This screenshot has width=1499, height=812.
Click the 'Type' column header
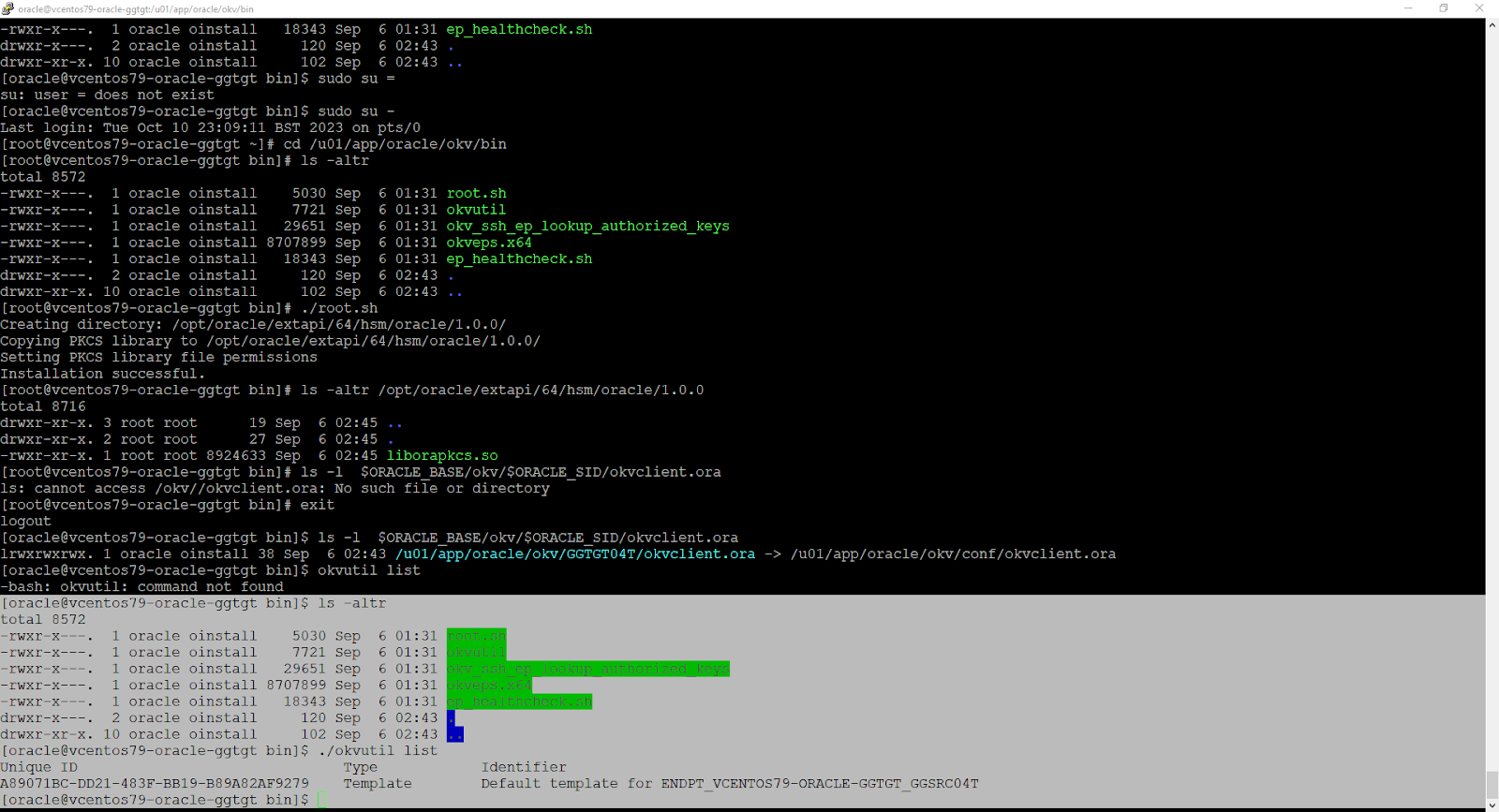tap(361, 767)
